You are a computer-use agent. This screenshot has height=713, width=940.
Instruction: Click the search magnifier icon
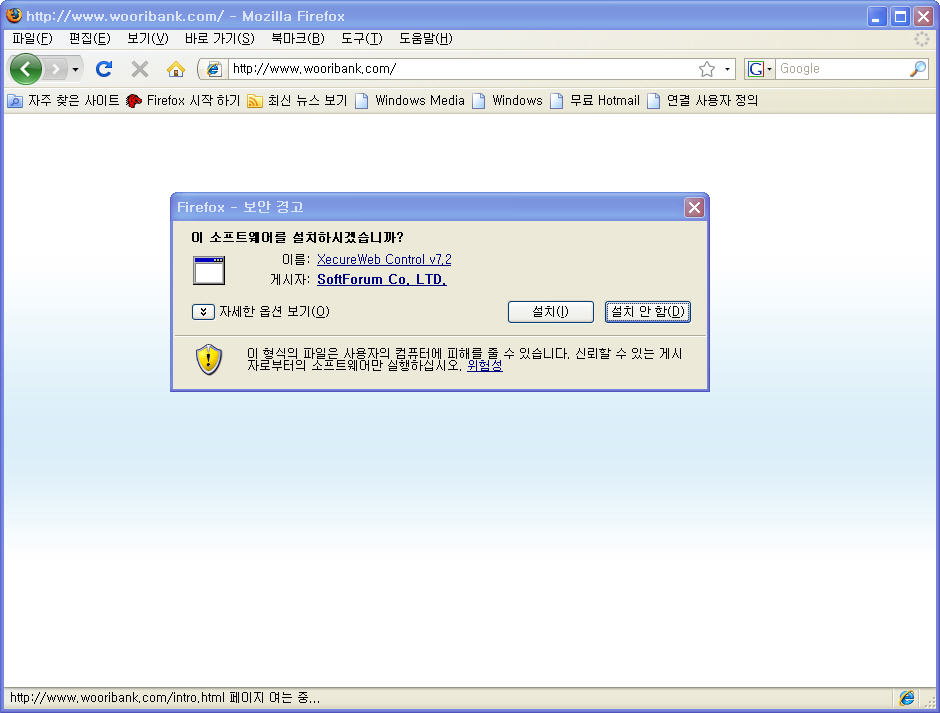click(918, 69)
